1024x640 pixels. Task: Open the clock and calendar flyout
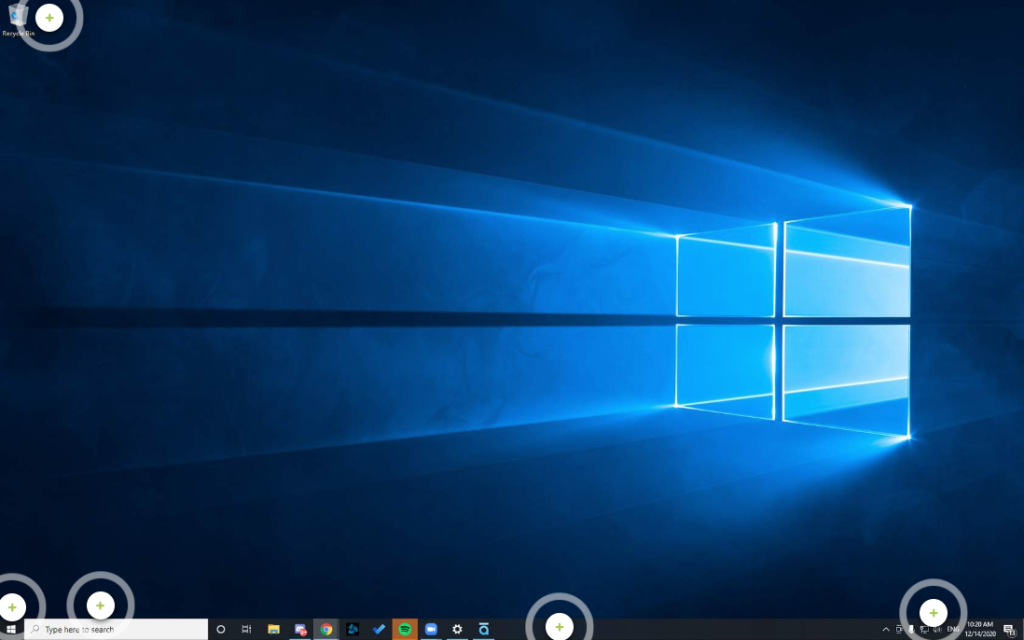click(x=980, y=630)
